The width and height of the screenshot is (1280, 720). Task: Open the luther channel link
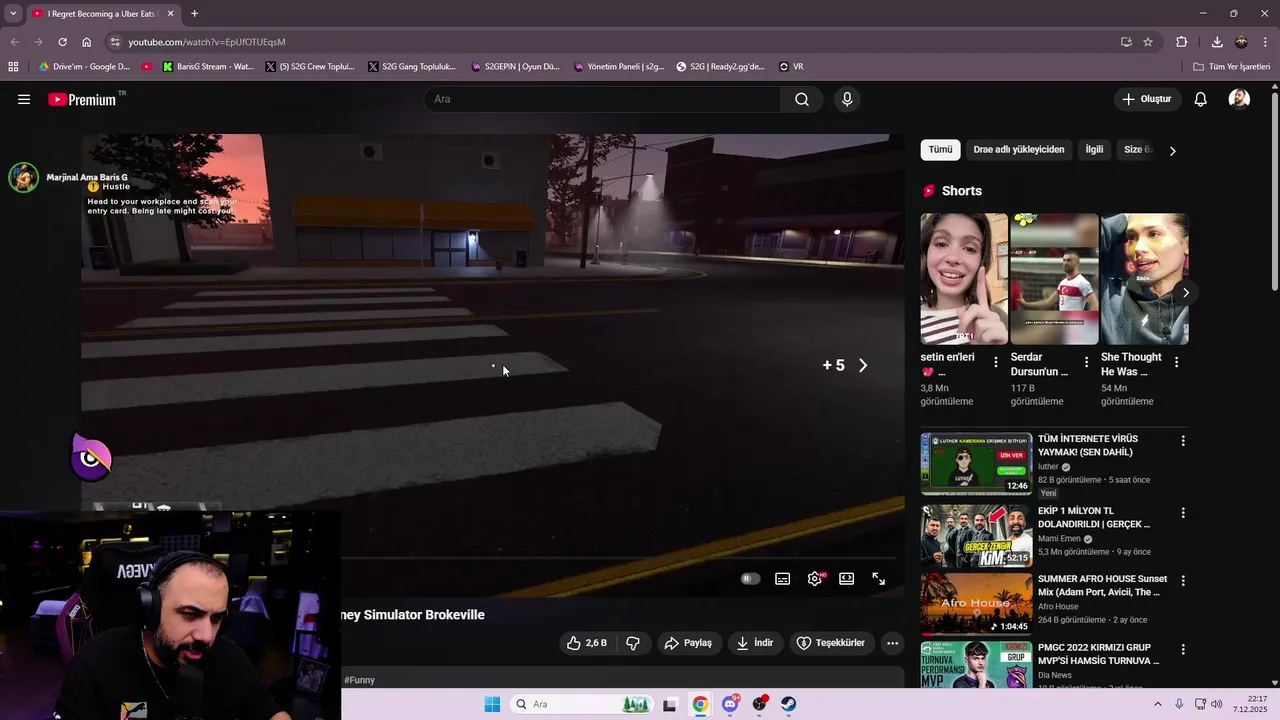point(1048,467)
